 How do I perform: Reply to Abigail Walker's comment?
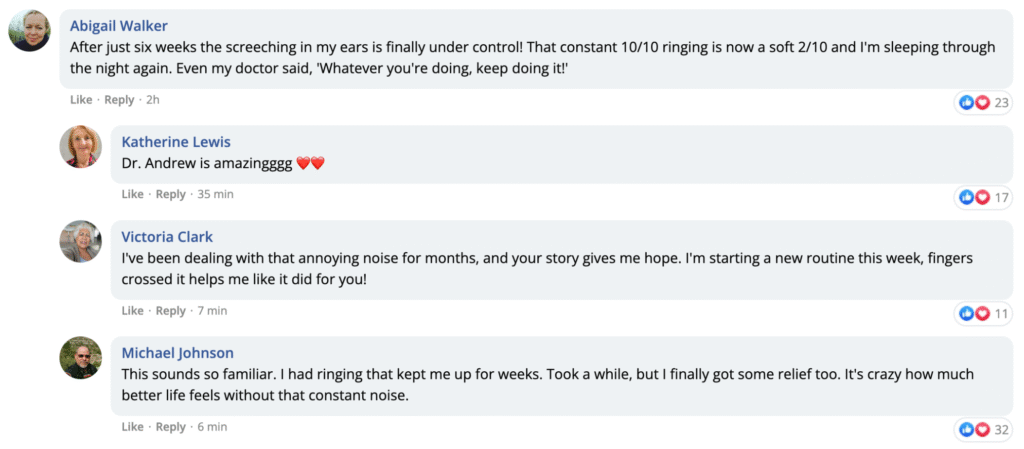[x=120, y=100]
